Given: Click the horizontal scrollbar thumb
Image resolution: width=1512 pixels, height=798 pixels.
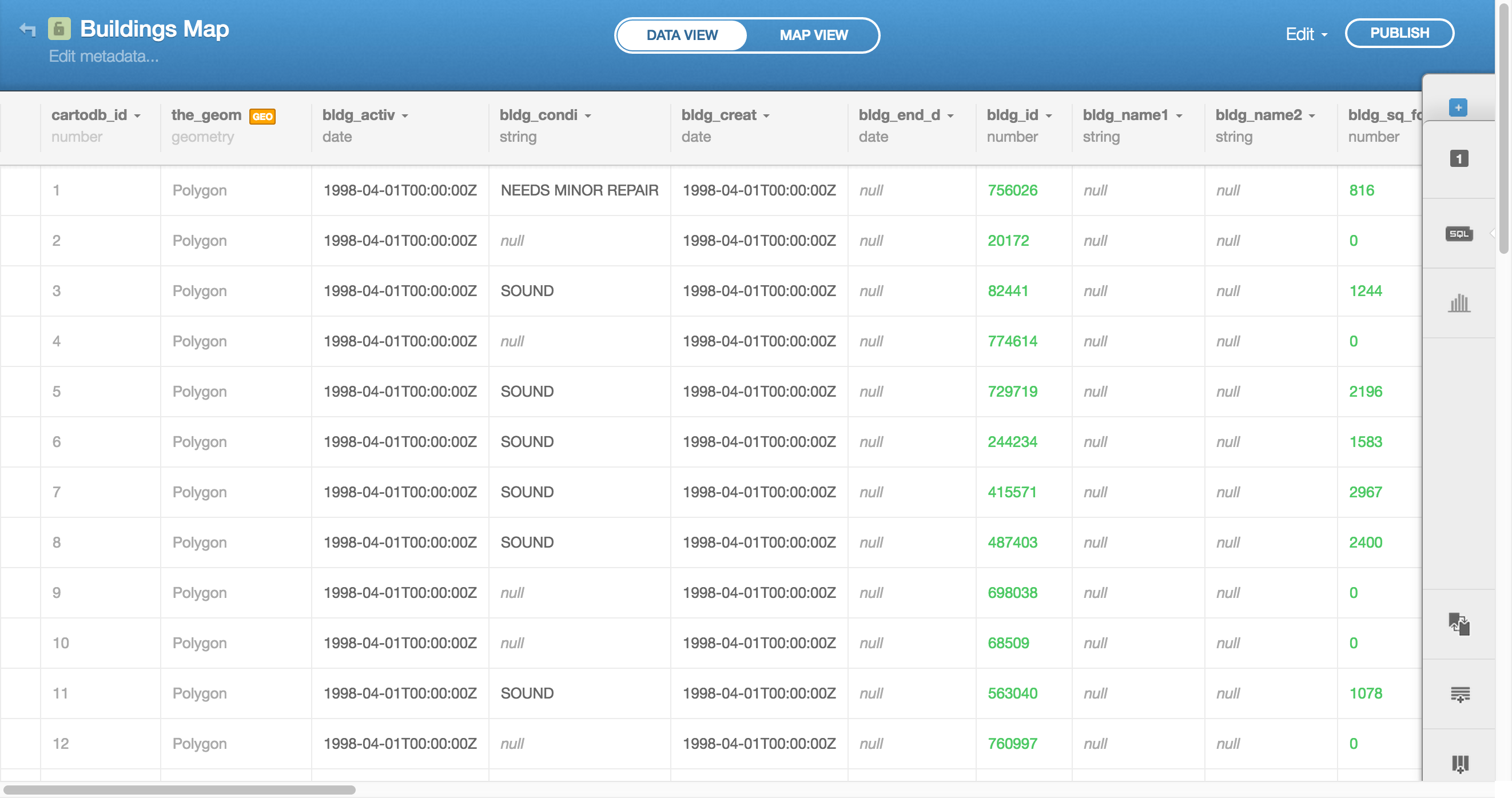Looking at the screenshot, I should click(179, 790).
